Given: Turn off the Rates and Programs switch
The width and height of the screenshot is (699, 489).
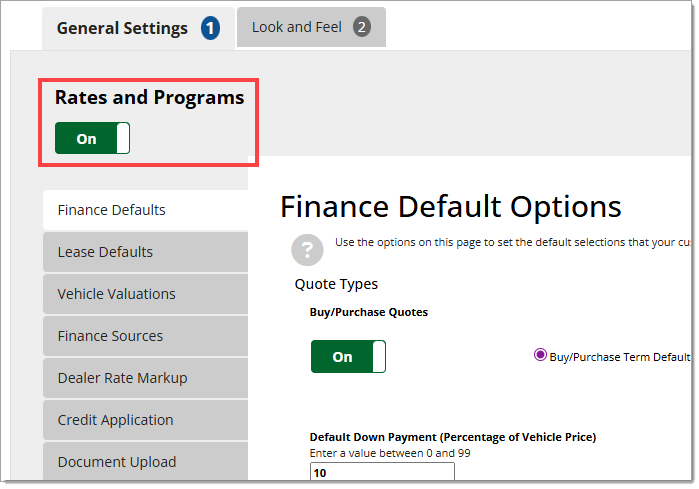Looking at the screenshot, I should tap(92, 139).
